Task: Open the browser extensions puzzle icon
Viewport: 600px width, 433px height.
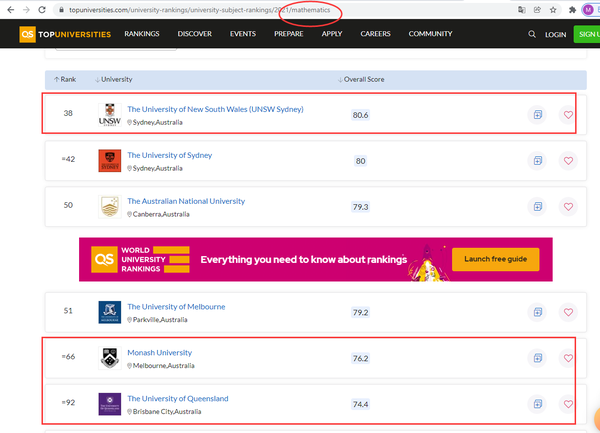Action: click(572, 10)
